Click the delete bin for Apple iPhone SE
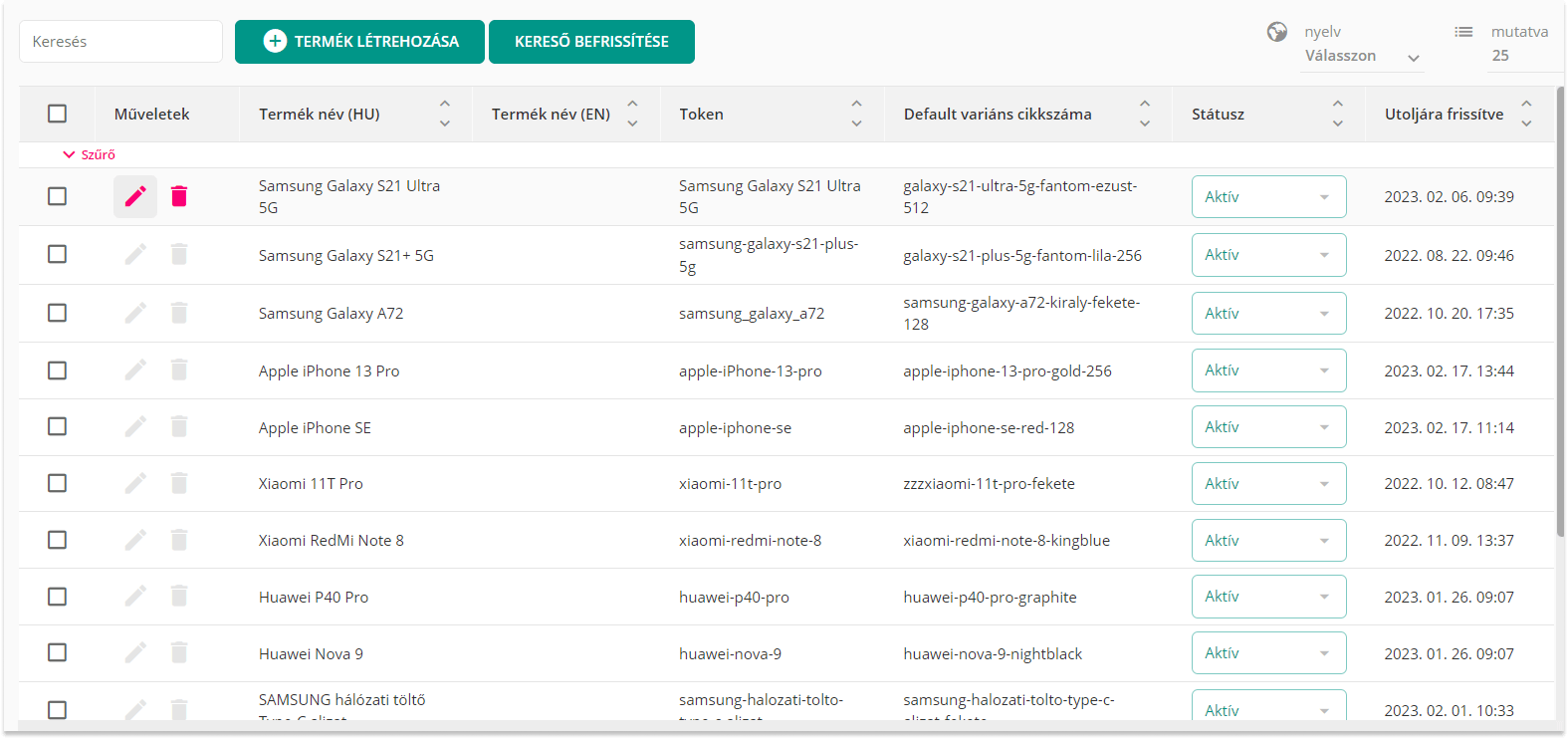This screenshot has width=1568, height=739. 179,427
